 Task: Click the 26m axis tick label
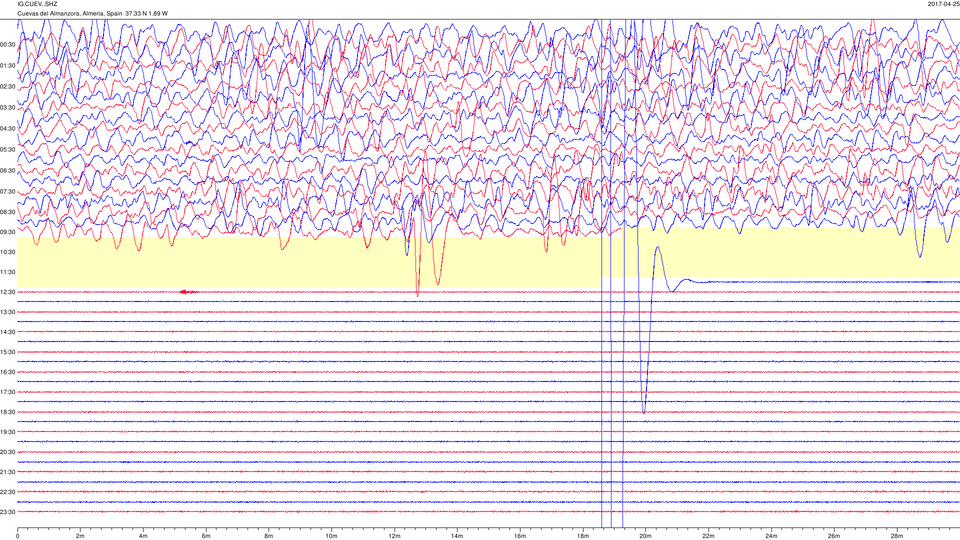tap(834, 536)
